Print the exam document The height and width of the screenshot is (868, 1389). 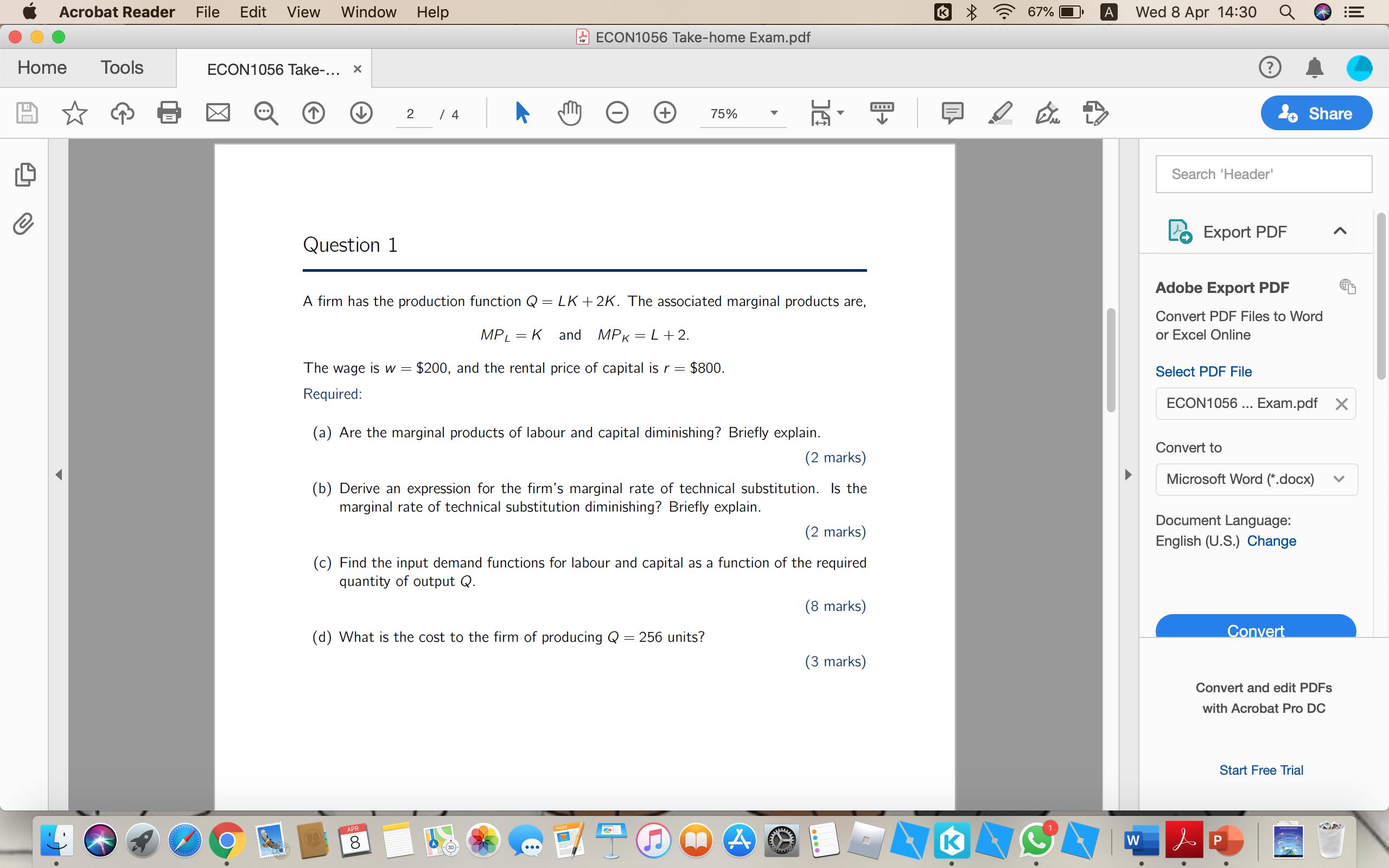click(x=169, y=112)
